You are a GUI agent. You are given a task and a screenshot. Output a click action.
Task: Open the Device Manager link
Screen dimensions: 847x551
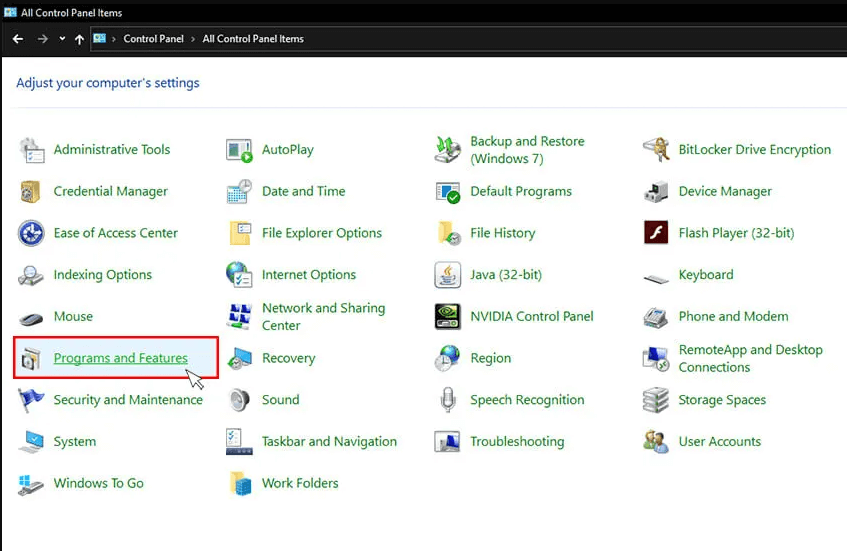pos(725,191)
